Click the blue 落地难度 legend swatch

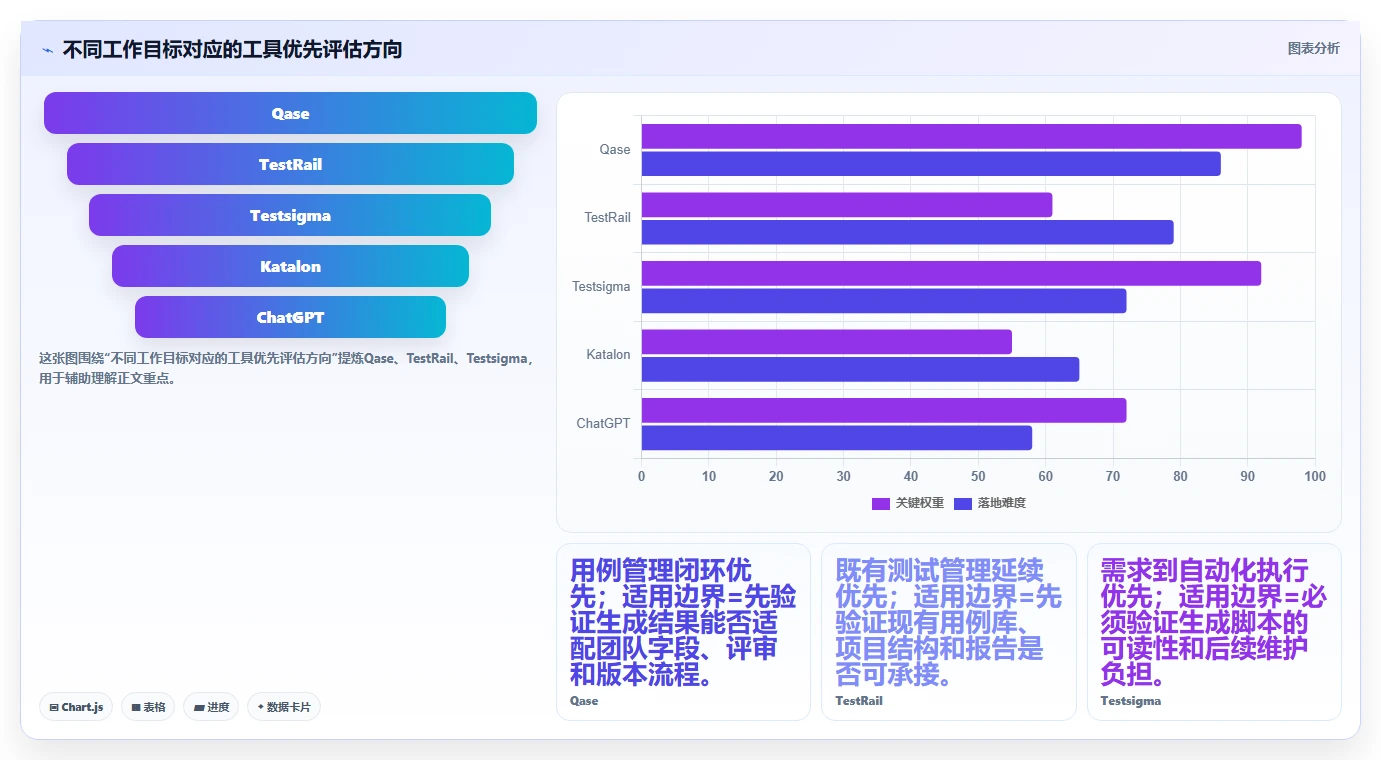(963, 503)
